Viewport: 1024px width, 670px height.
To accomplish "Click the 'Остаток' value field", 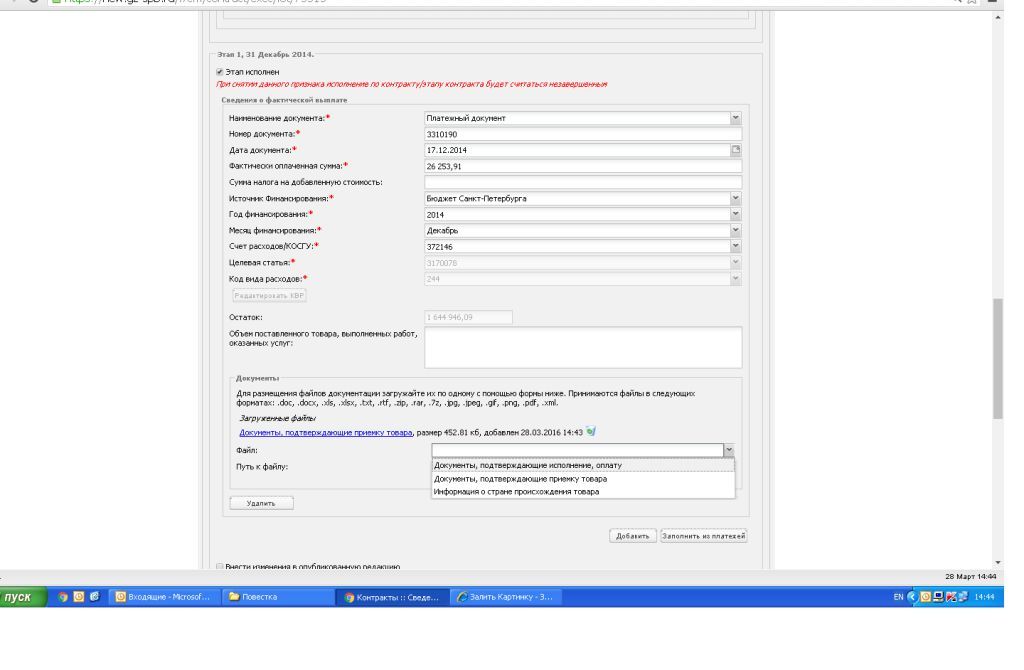I will pyautogui.click(x=468, y=317).
